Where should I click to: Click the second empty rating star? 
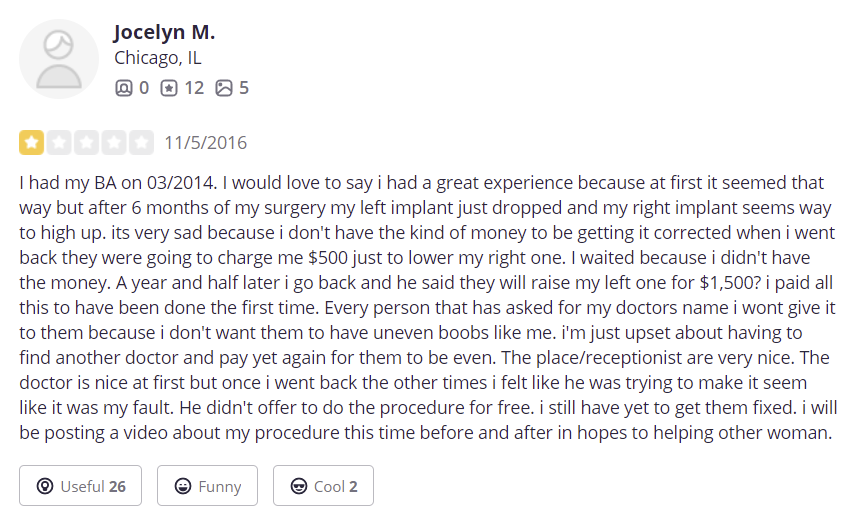coord(59,142)
